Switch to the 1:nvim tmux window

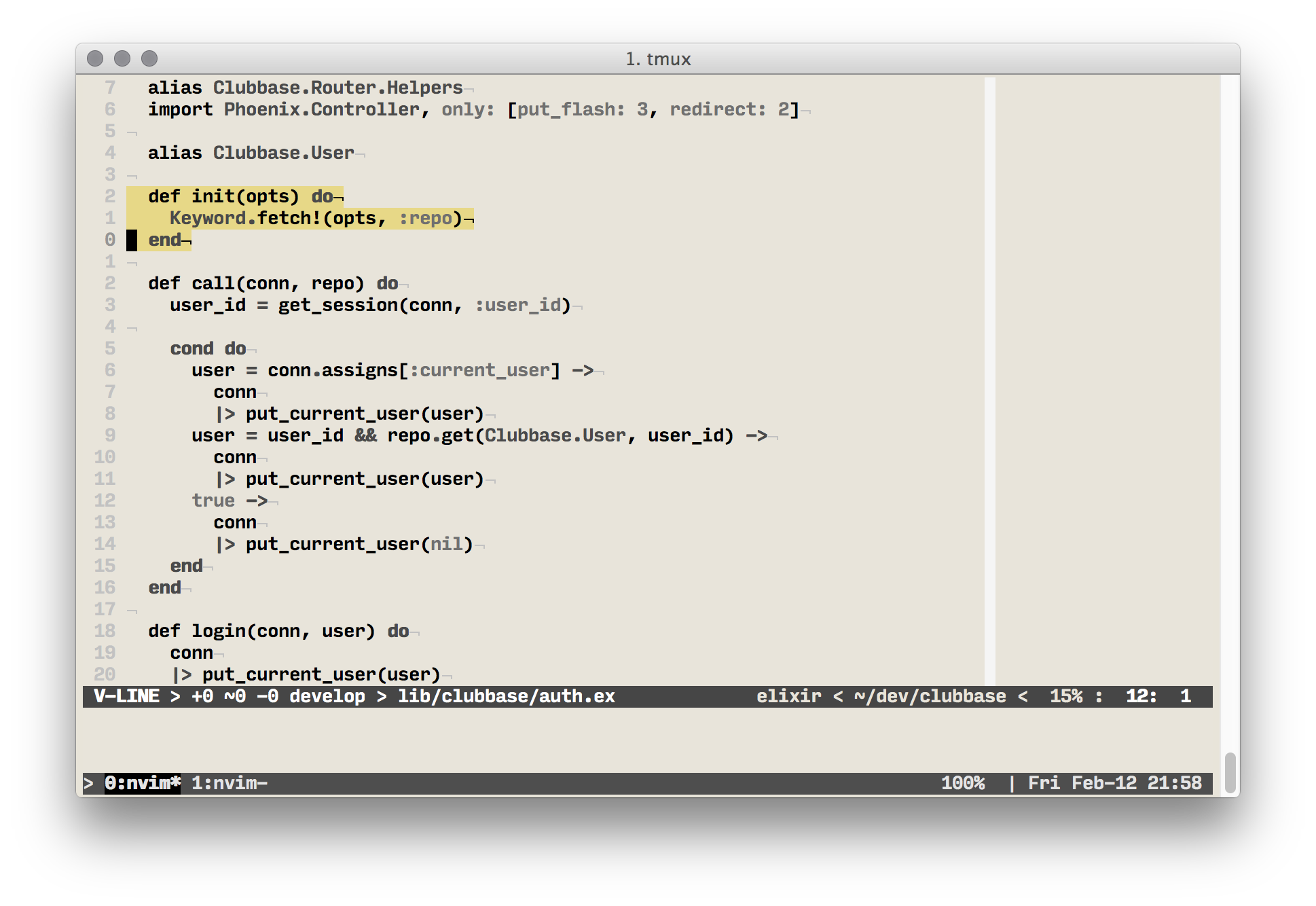tap(229, 783)
